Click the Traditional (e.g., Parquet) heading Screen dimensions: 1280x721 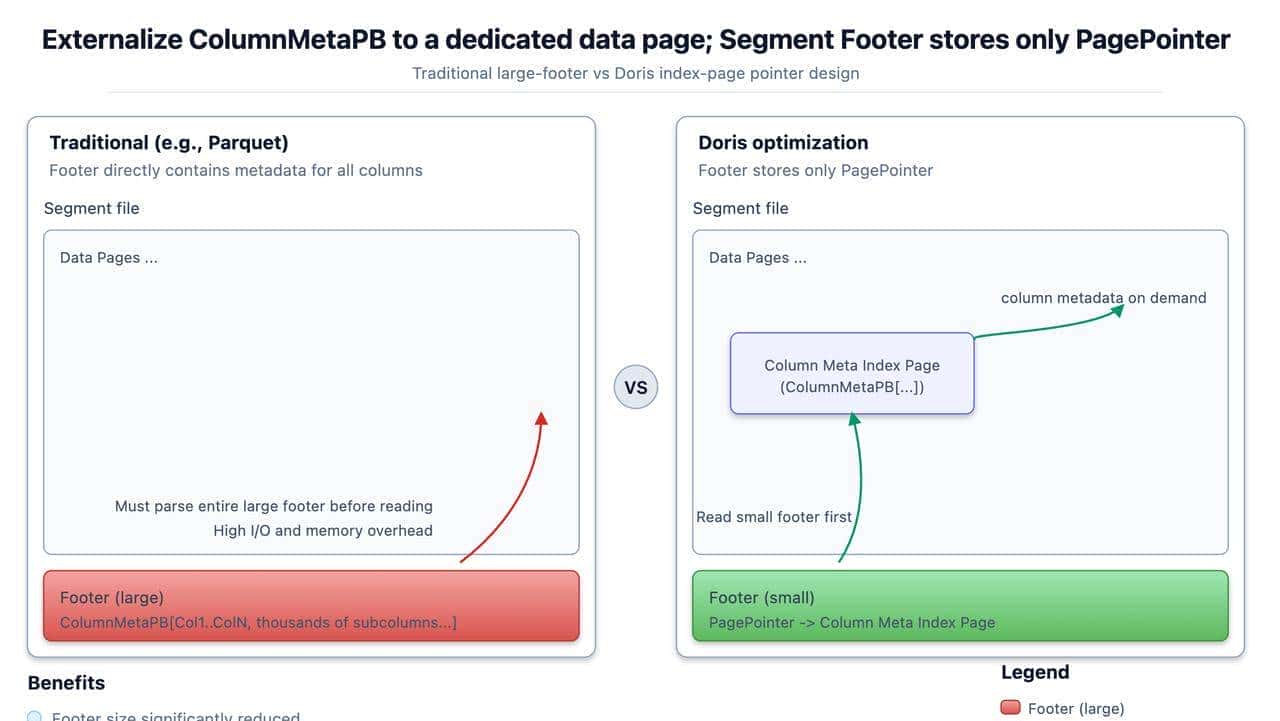tap(169, 143)
